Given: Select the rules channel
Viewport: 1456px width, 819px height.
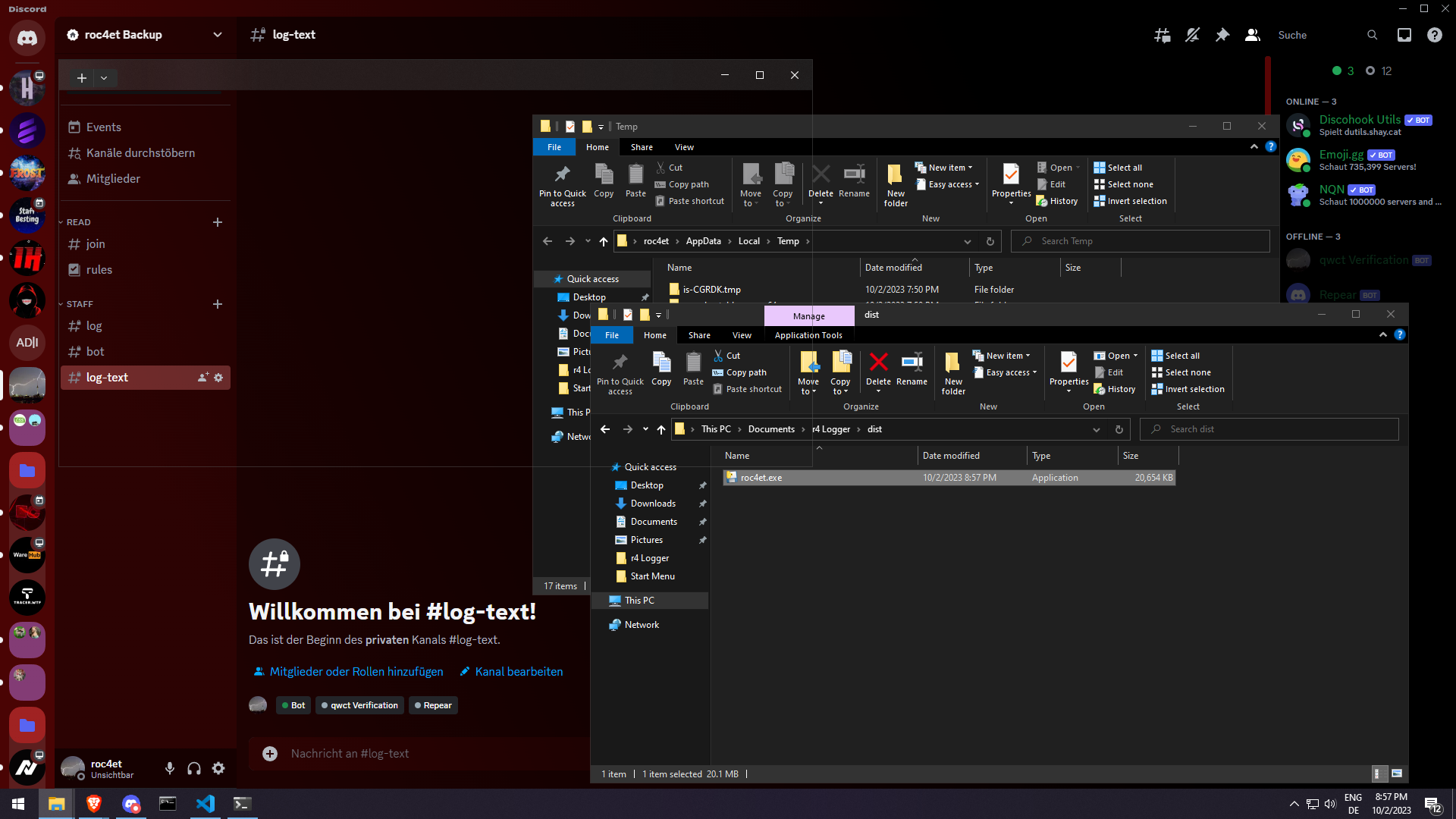Looking at the screenshot, I should tap(144, 270).
